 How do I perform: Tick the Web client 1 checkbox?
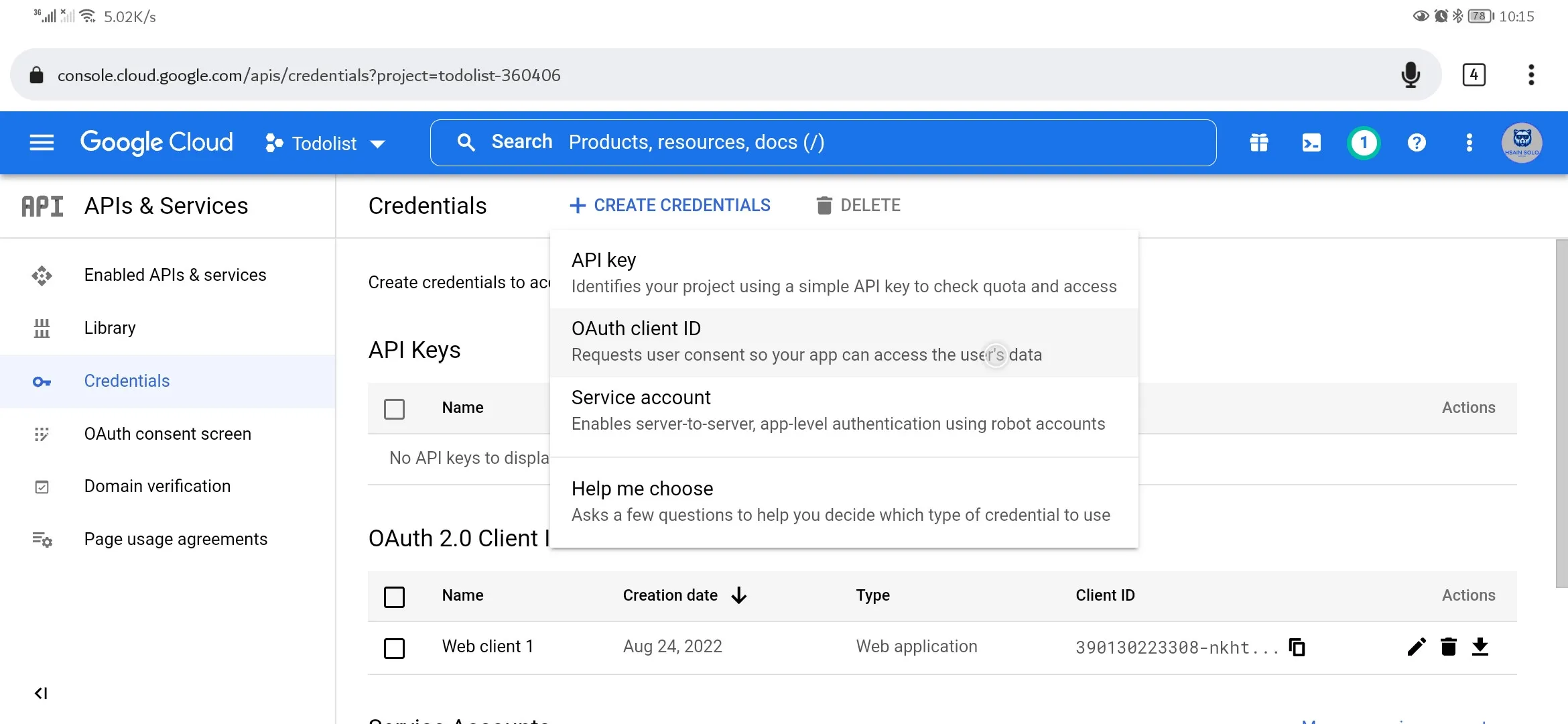coord(394,648)
